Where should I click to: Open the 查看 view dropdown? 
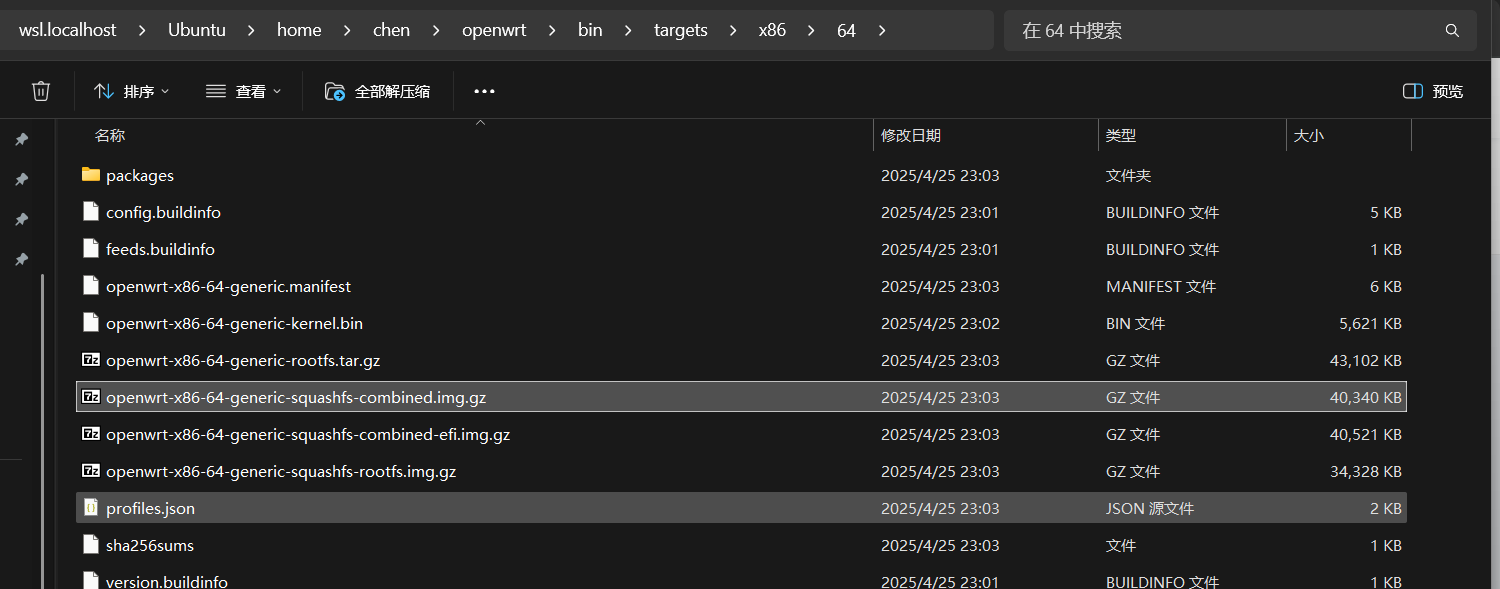coord(244,91)
